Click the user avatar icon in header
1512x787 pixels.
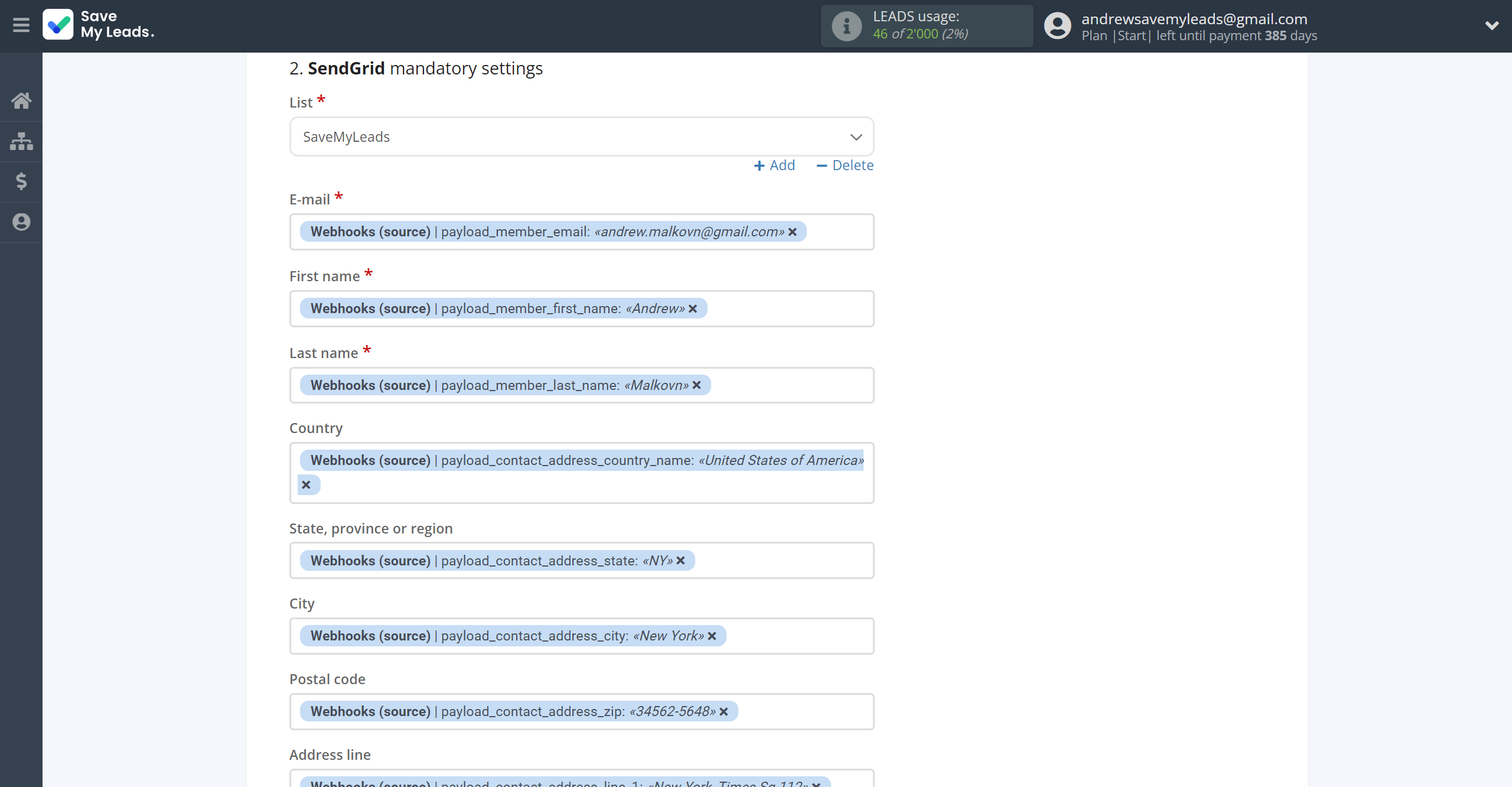tap(1057, 26)
